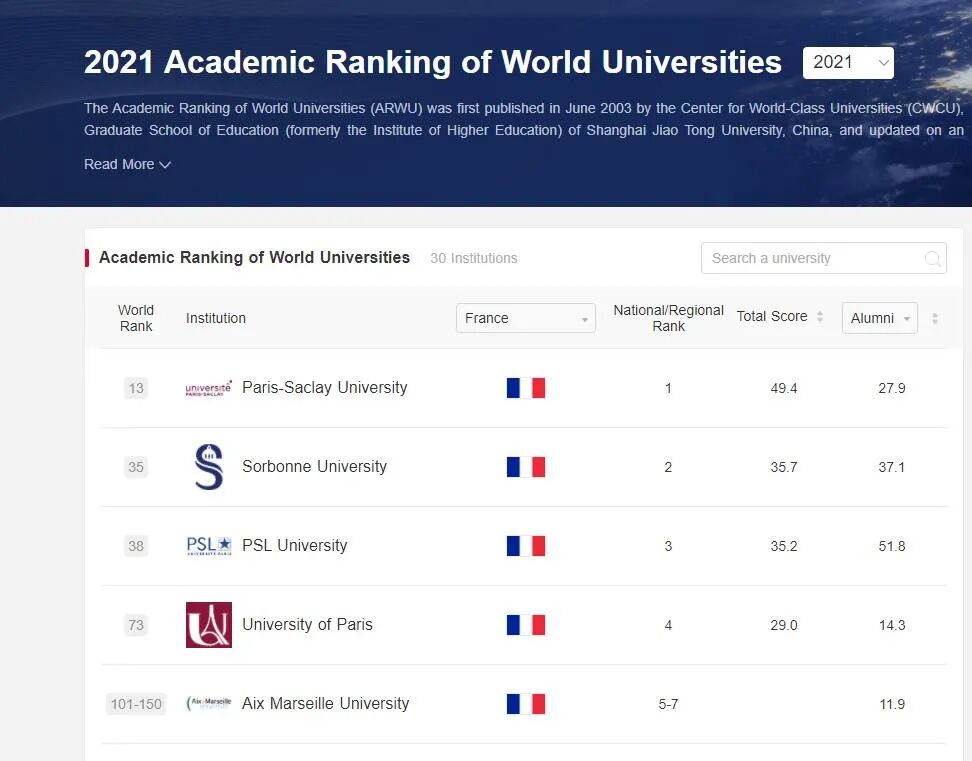
Task: Click the France flag in Sorbonne row
Action: coord(526,467)
